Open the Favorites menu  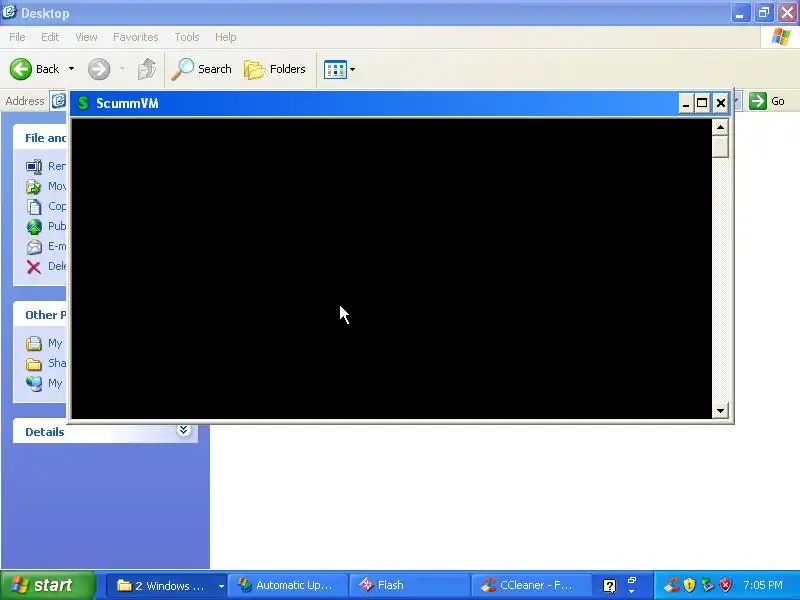pyautogui.click(x=136, y=37)
